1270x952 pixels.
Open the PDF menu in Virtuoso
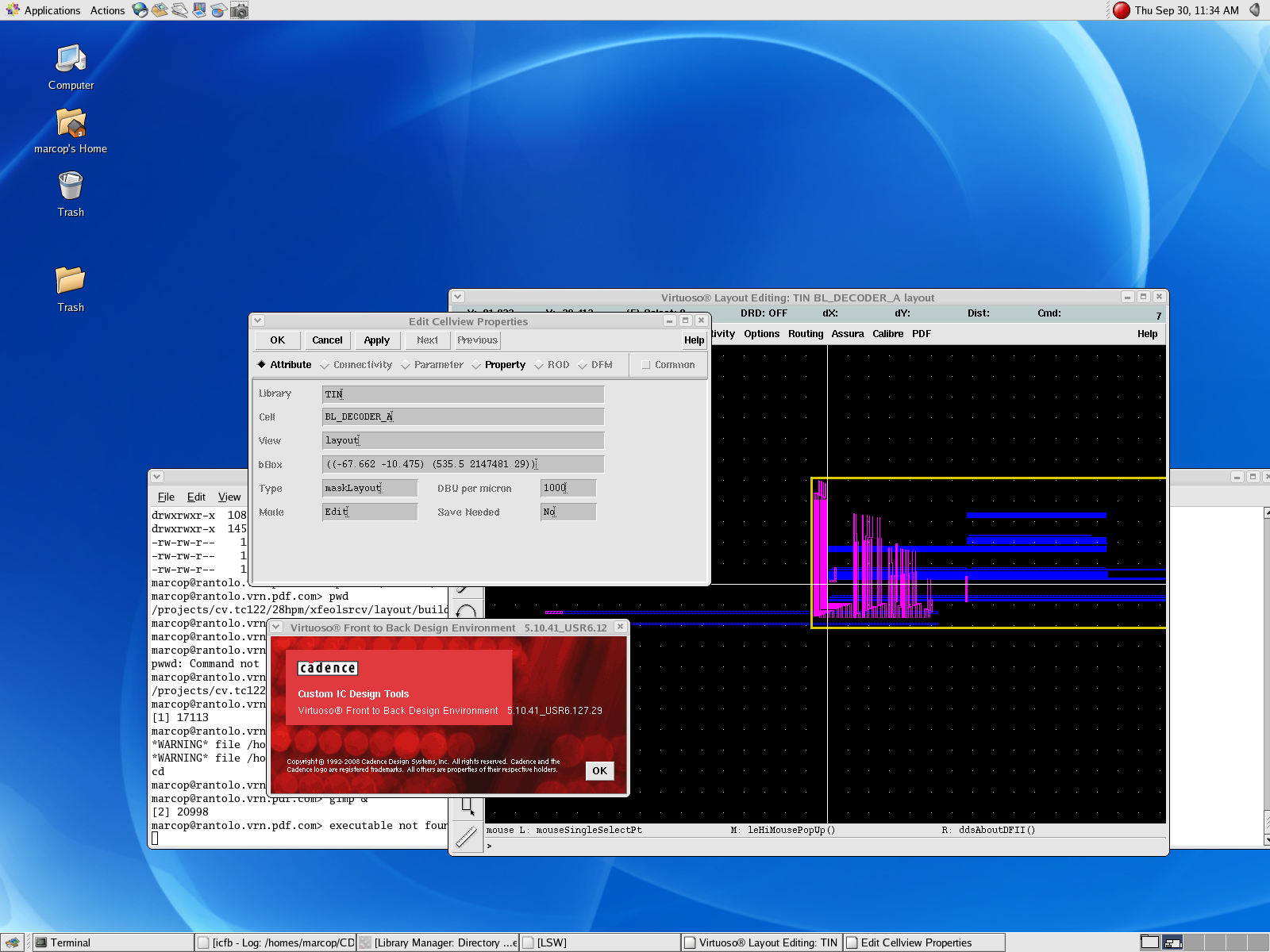(x=922, y=334)
